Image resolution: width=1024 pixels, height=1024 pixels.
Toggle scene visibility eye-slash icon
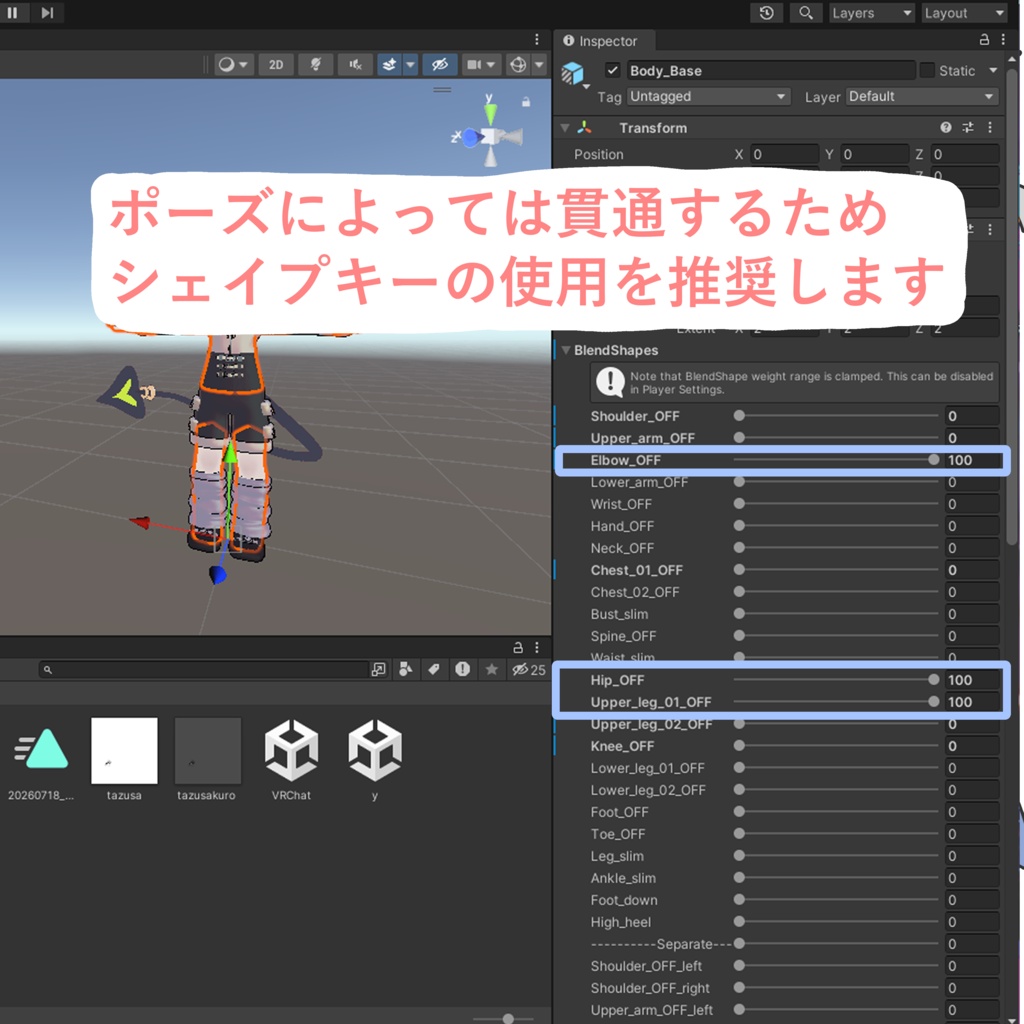coord(440,65)
